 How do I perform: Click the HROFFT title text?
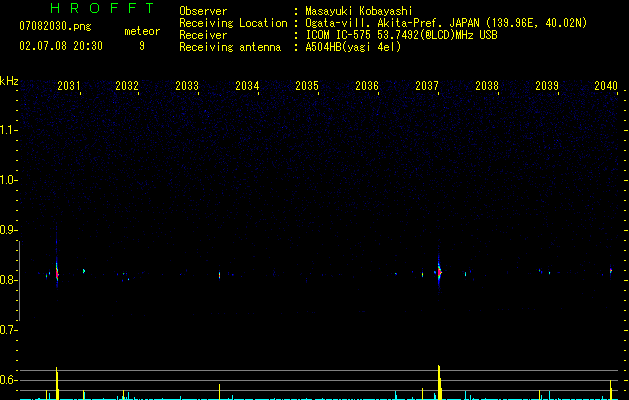pos(103,8)
